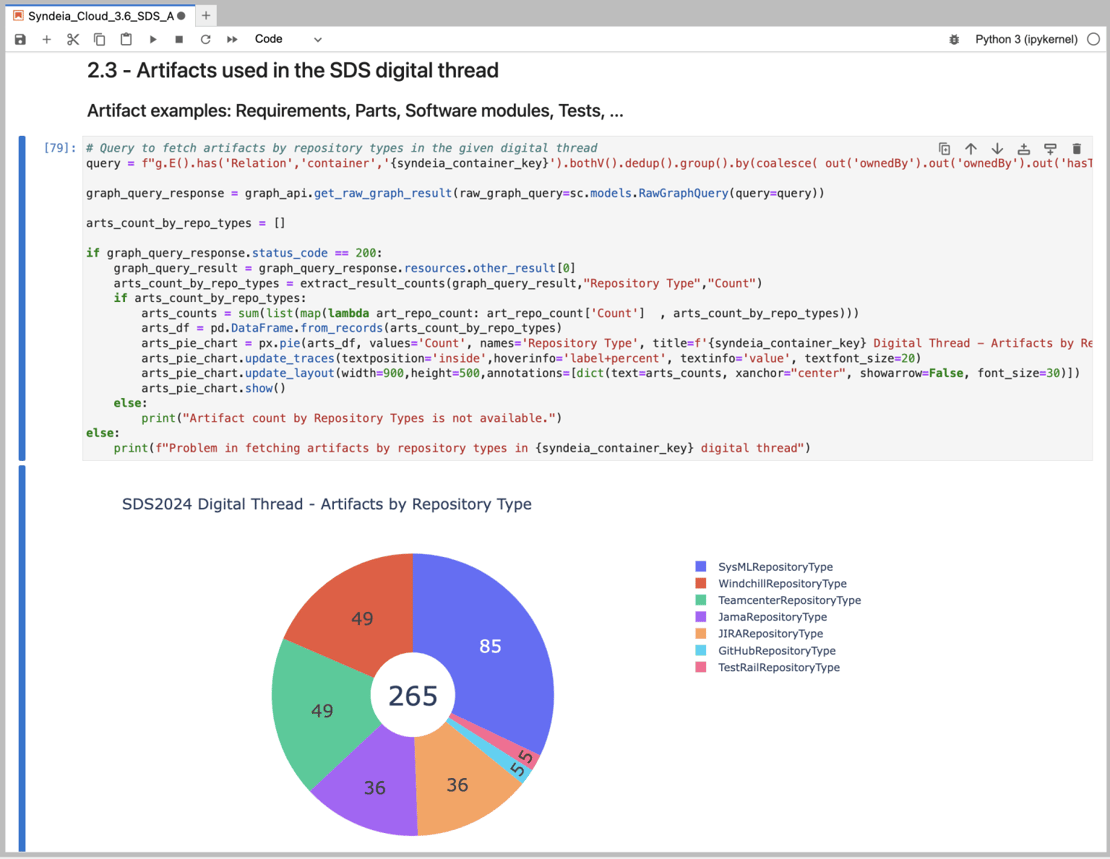Viewport: 1110px width, 859px height.
Task: Click the 265 total in the pie center
Action: point(413,696)
